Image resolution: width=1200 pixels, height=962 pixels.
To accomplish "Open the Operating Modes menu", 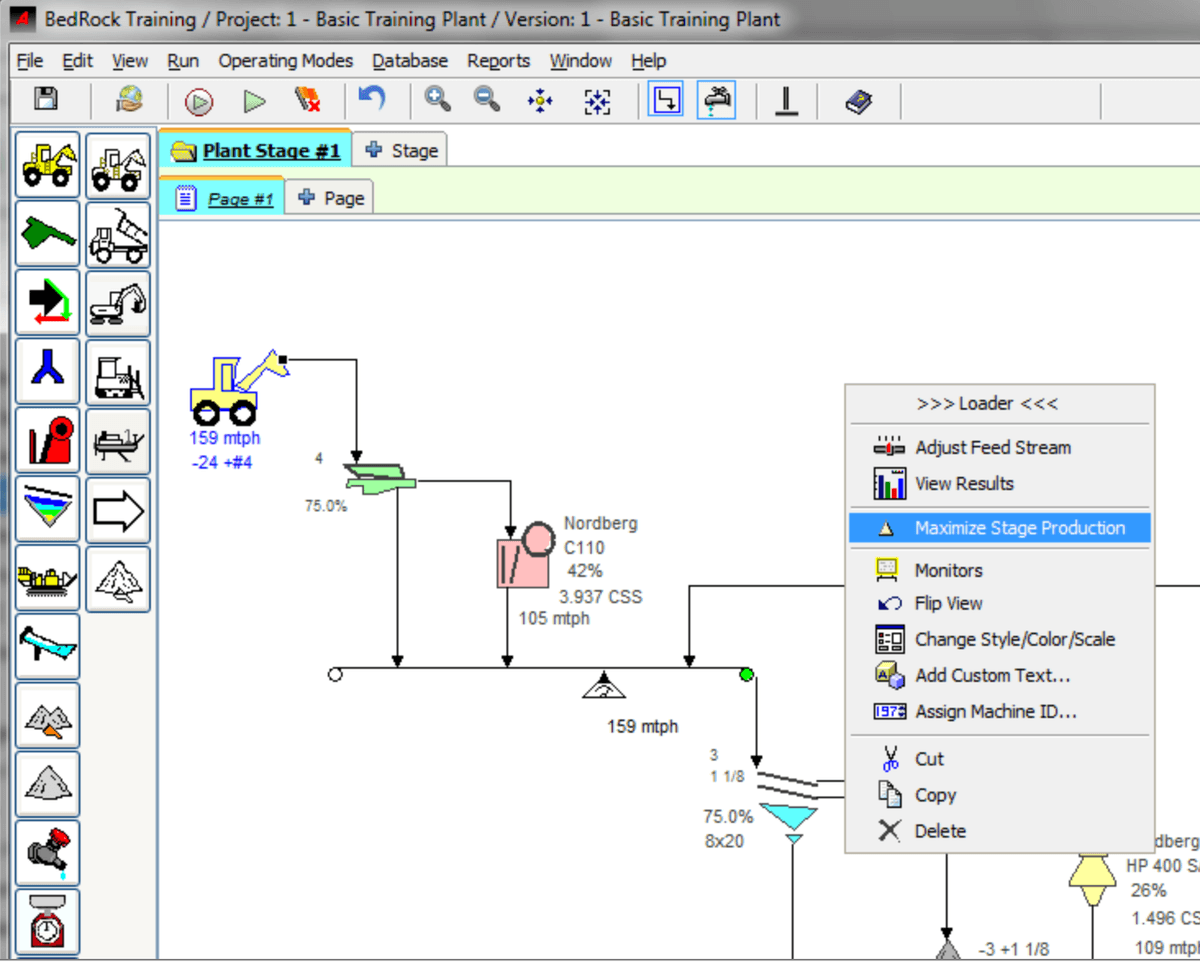I will click(285, 61).
